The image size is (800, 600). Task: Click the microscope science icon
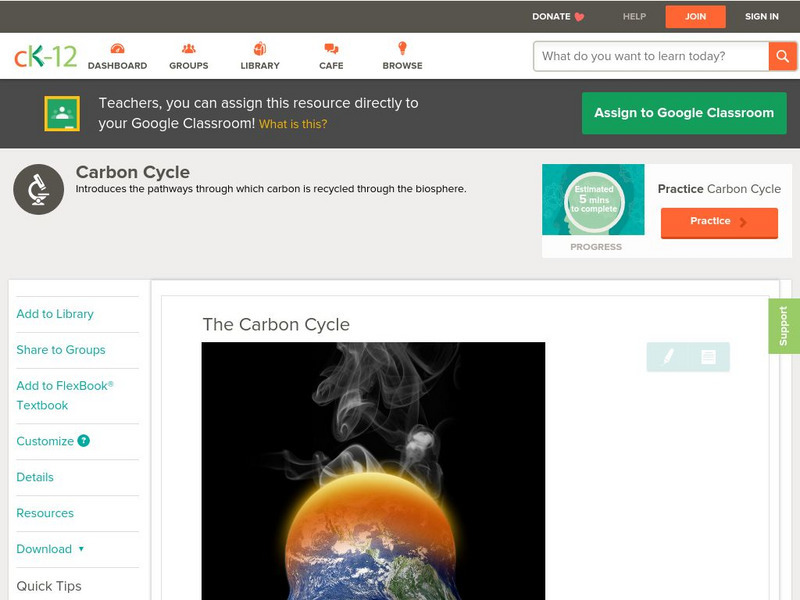tap(38, 189)
